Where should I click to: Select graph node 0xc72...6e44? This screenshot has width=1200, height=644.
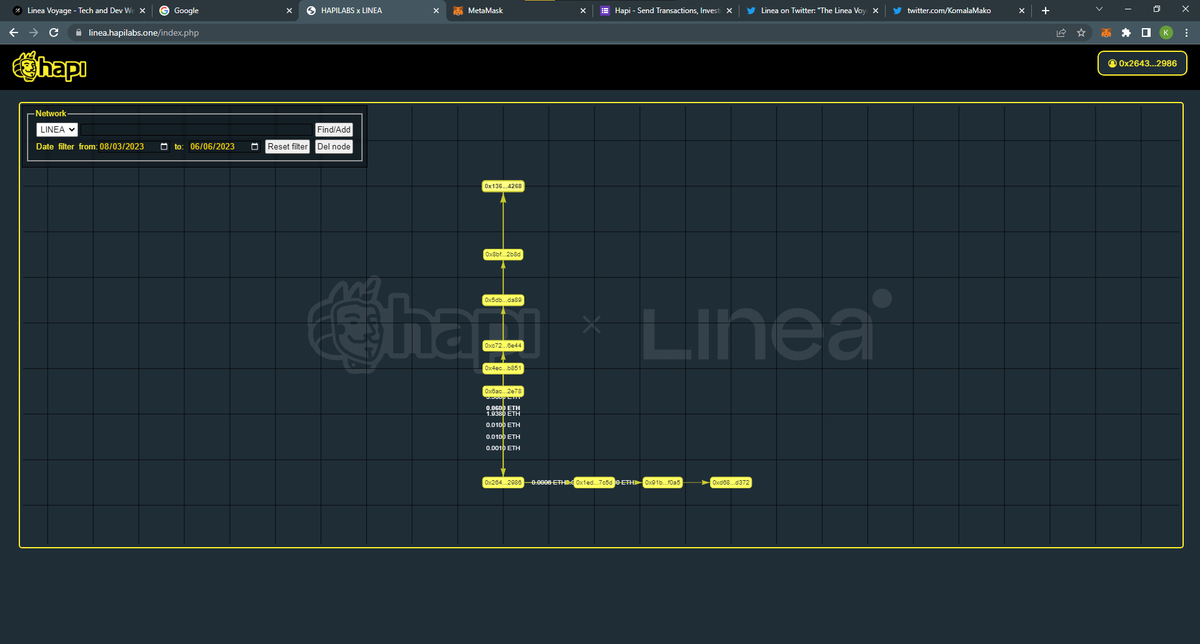tap(503, 345)
